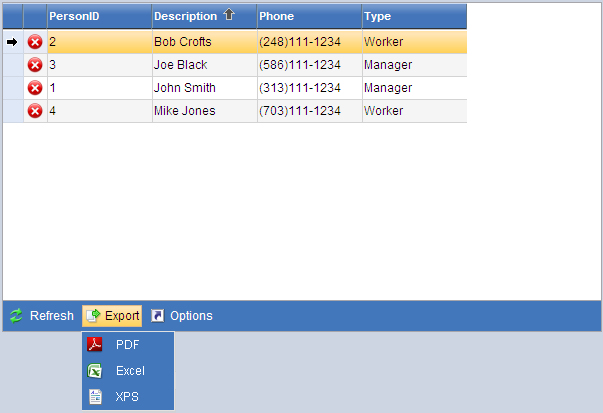Choose Excel from the Export menu

coord(130,371)
